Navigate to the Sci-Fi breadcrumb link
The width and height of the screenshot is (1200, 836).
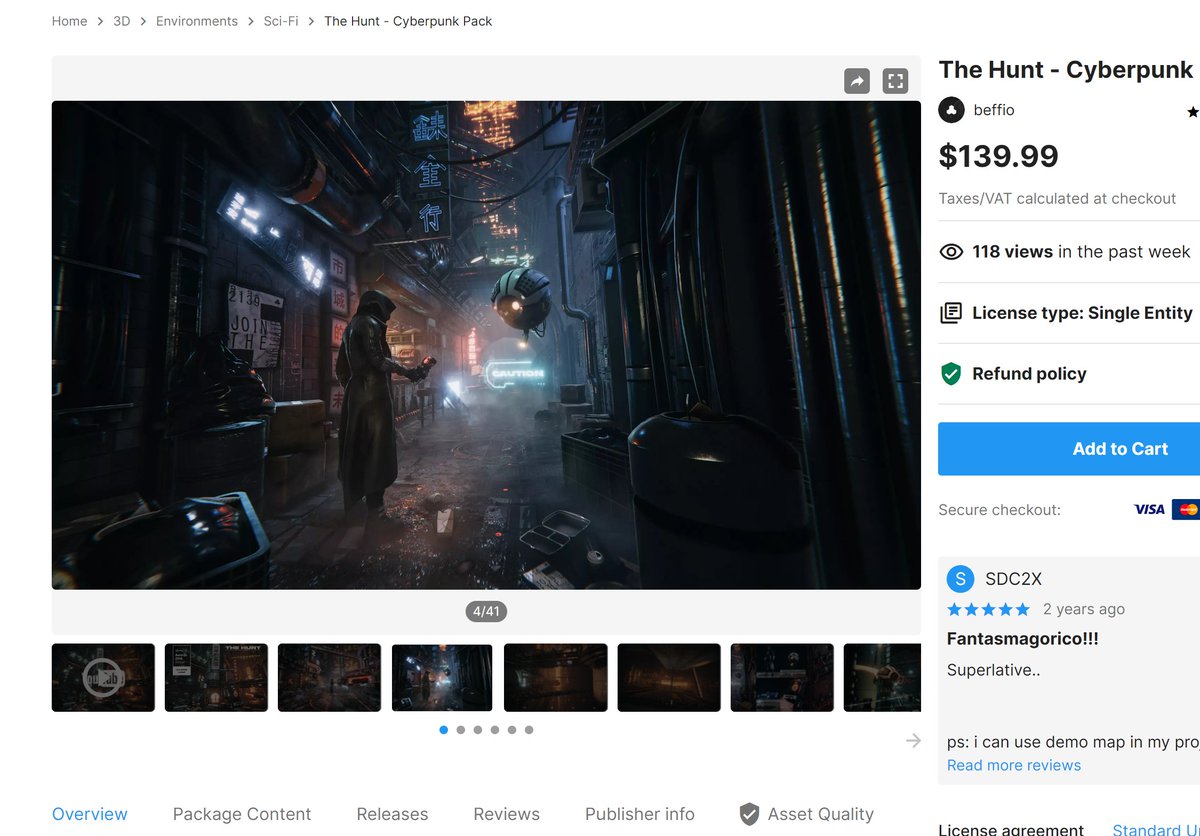(280, 20)
